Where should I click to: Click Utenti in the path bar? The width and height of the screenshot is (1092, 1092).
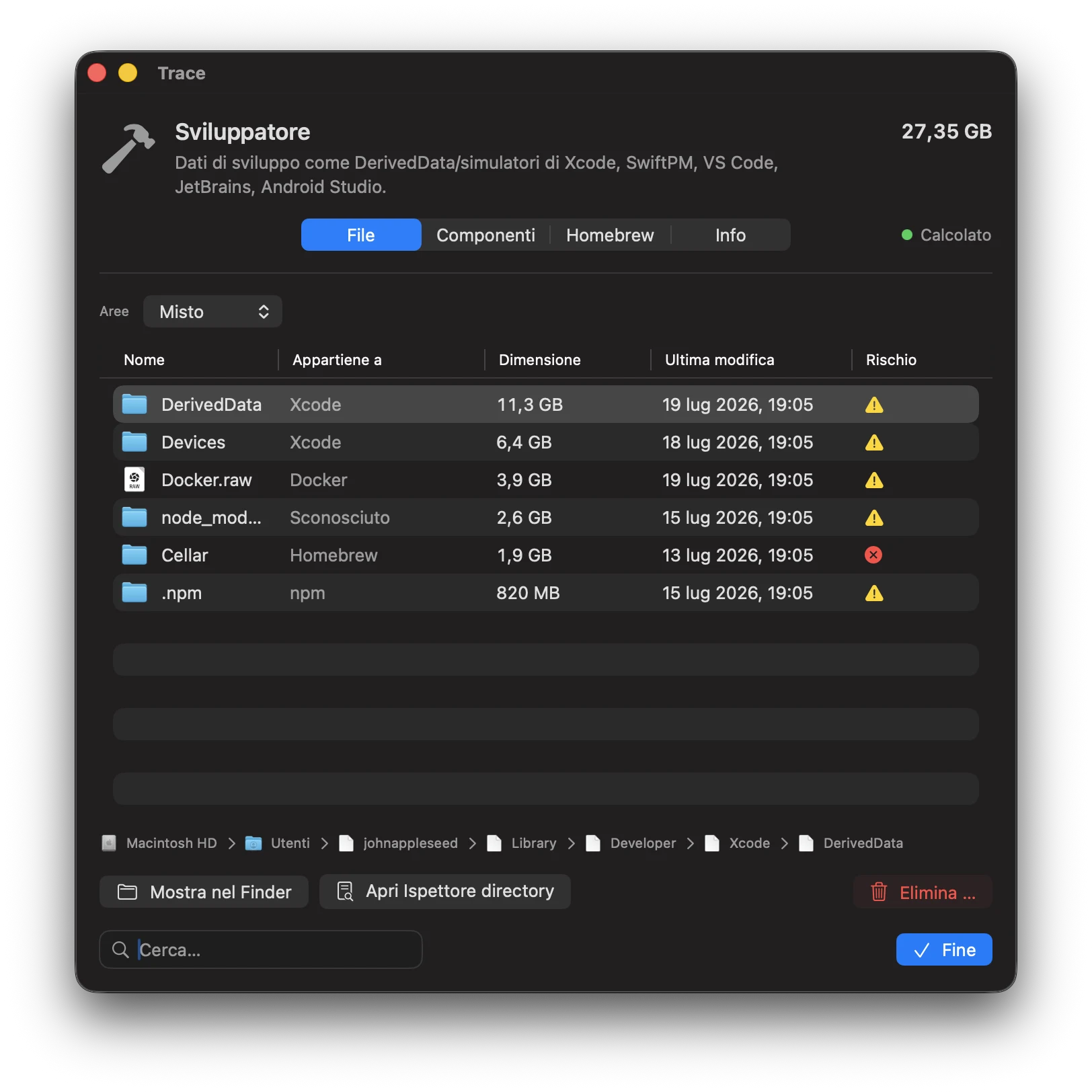coord(290,843)
